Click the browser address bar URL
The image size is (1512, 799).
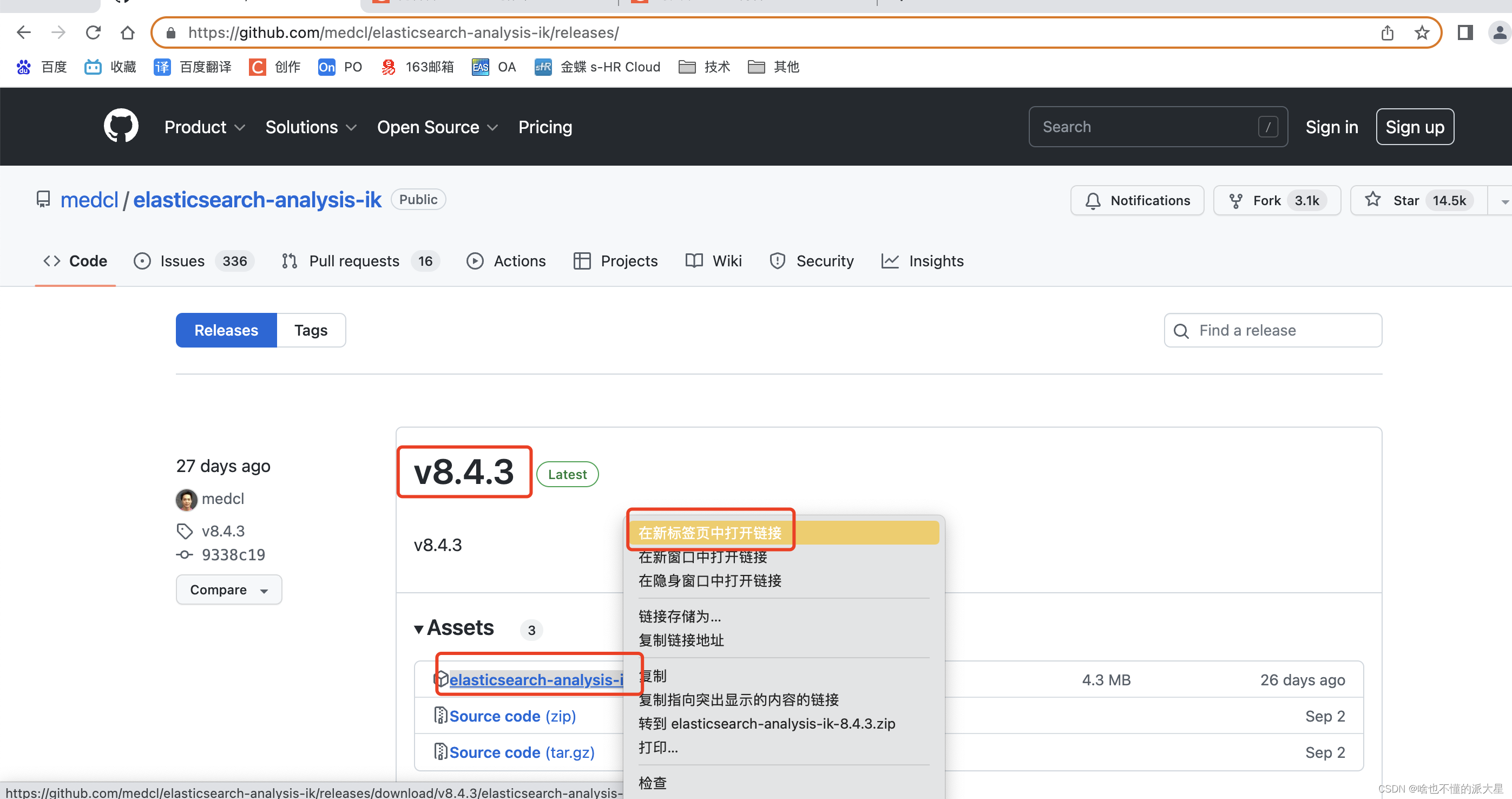(403, 33)
